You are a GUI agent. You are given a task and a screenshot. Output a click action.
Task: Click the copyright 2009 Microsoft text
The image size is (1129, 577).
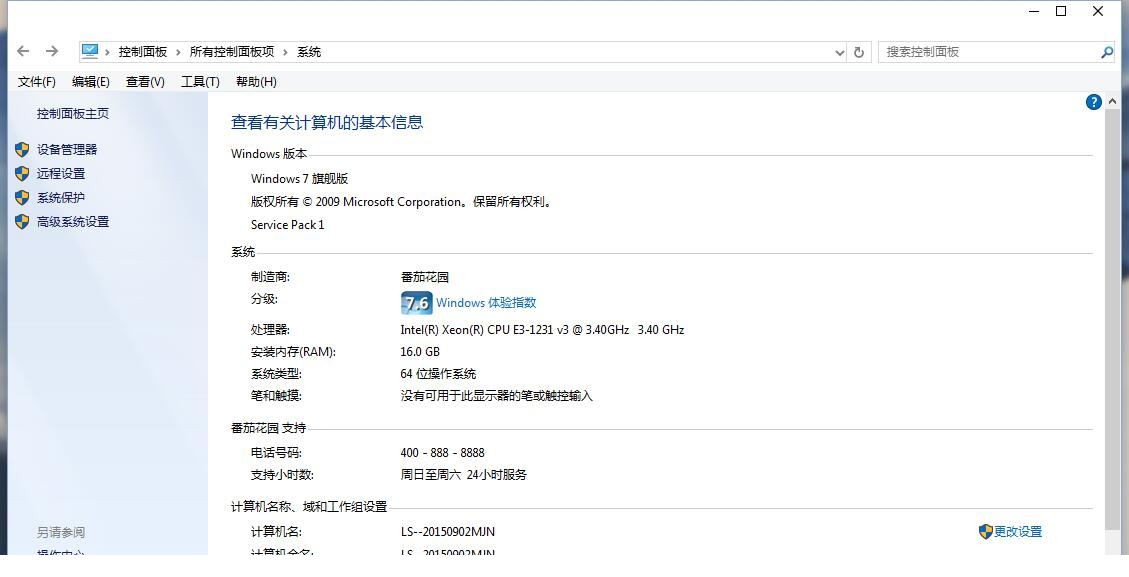(402, 202)
